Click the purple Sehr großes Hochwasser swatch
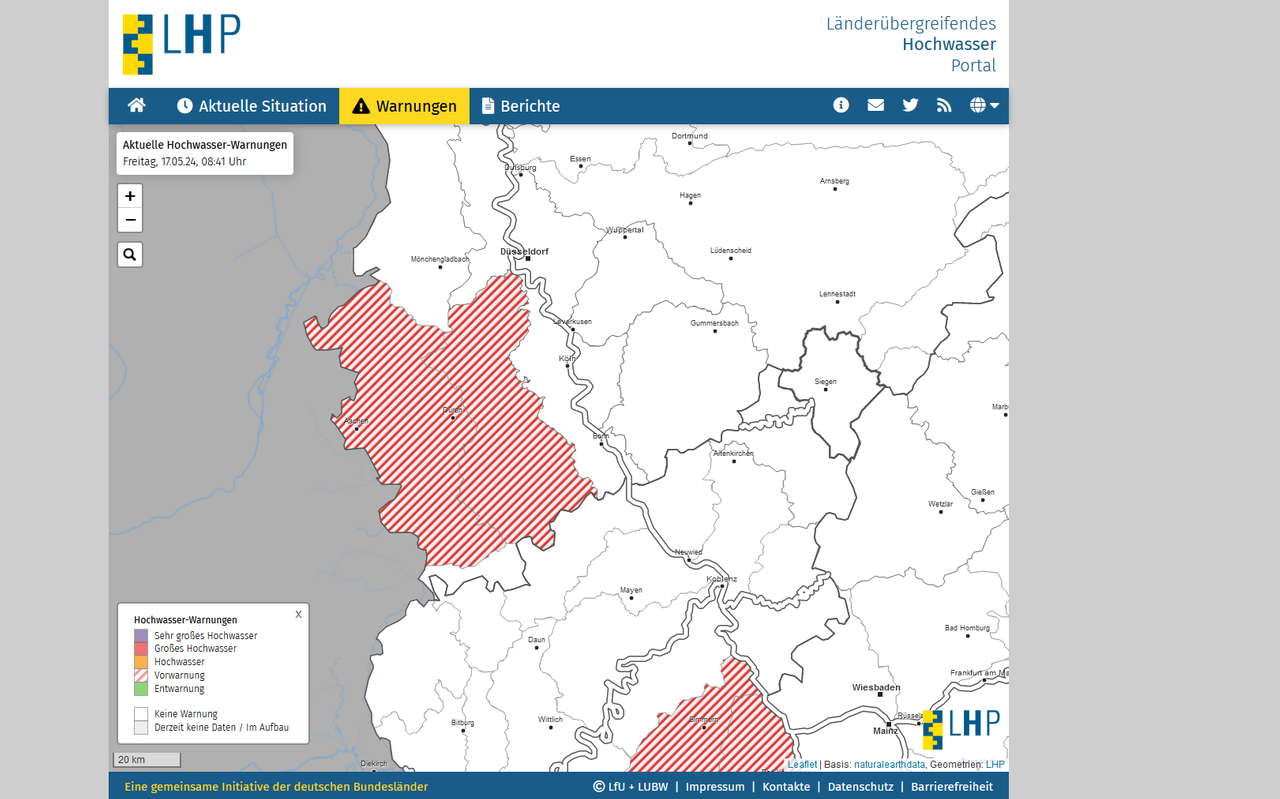 pos(141,636)
